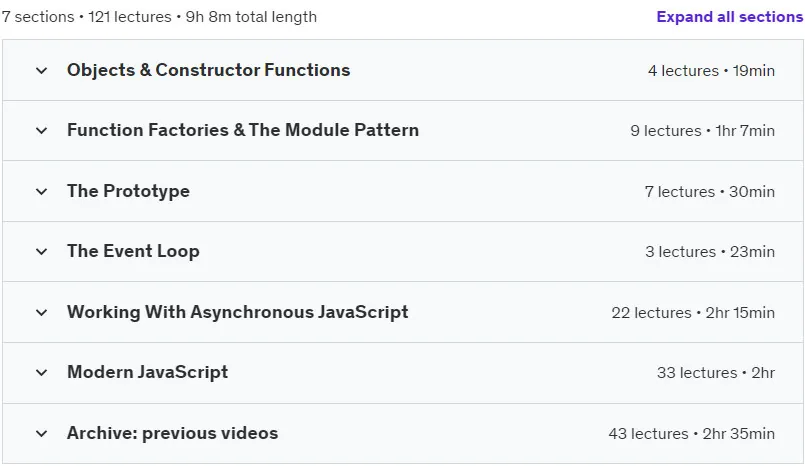Screen dimensions: 805x466
Task: Click the chevron beside Objects & Constructor Functions
Action: pos(42,70)
